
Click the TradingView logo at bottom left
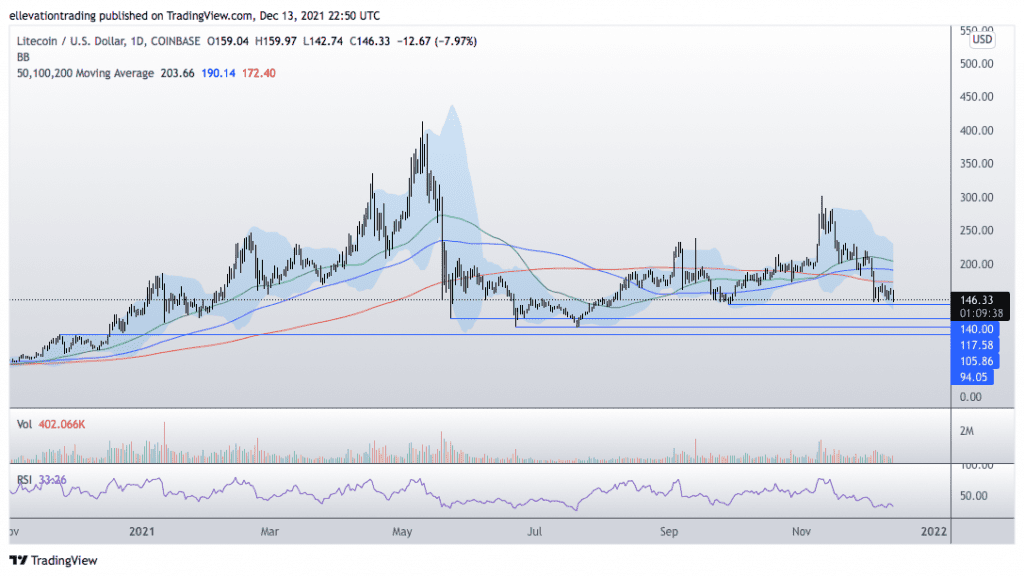coord(54,560)
